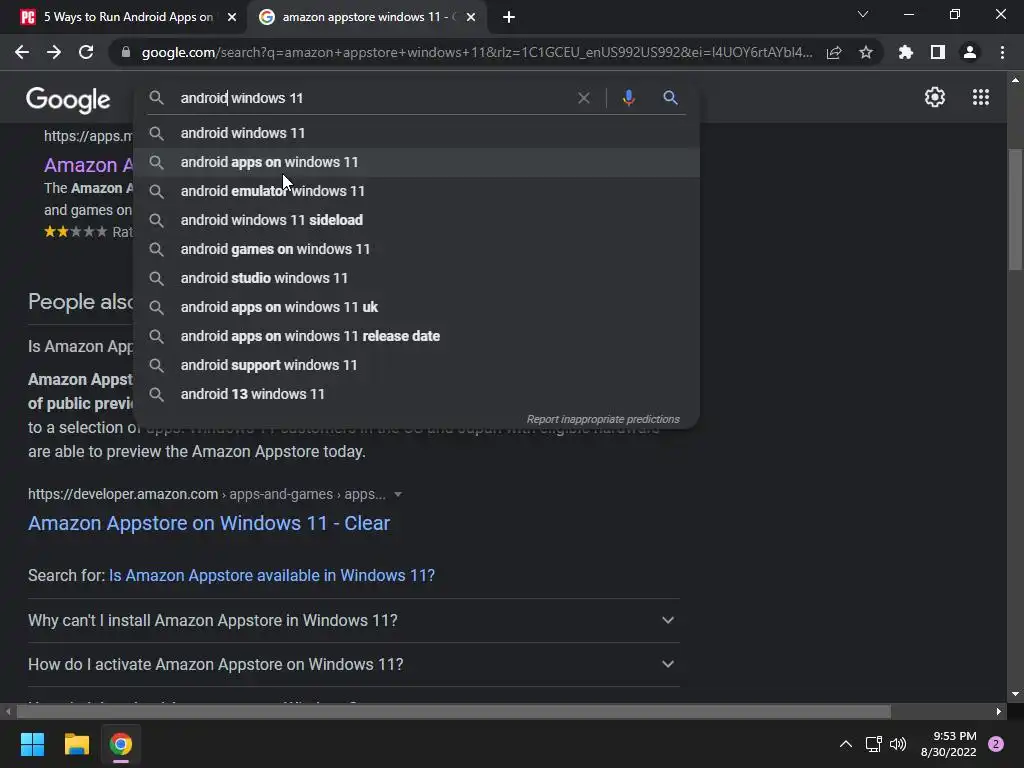Open the Chrome extensions puzzle icon
The image size is (1024, 768).
click(x=905, y=52)
